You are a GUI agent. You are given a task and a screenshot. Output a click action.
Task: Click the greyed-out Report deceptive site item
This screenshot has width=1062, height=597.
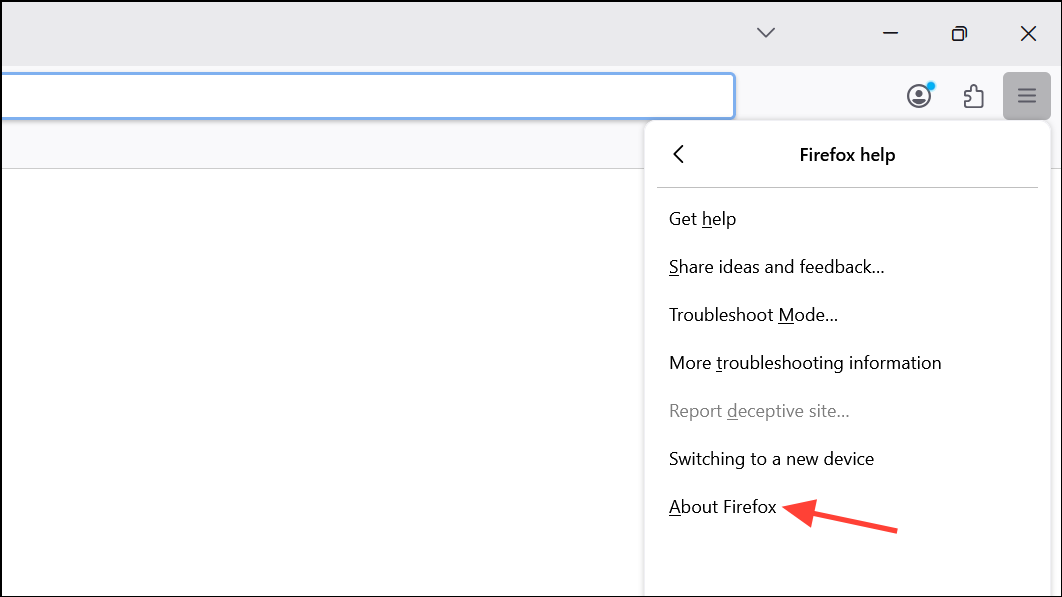[x=759, y=411]
